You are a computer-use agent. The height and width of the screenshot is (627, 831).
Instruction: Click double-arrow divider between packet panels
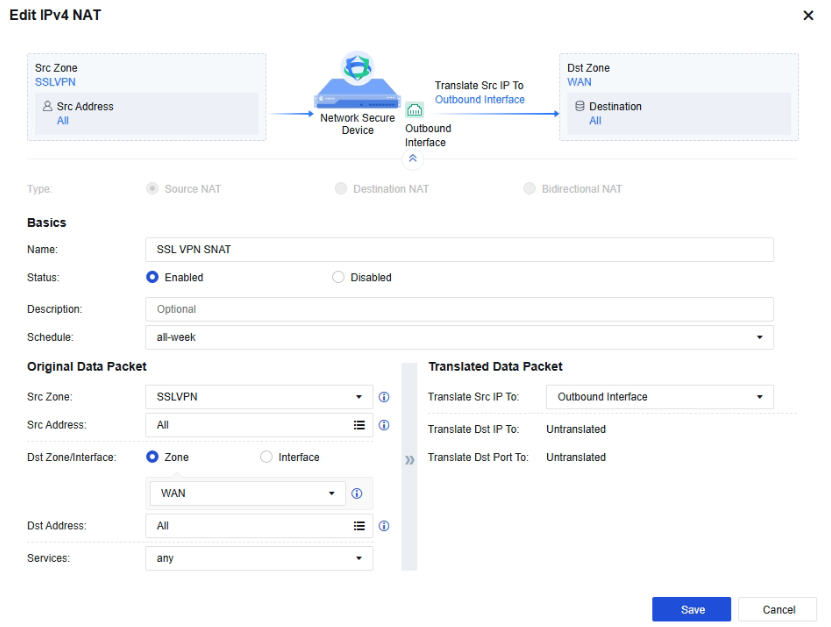pos(409,460)
